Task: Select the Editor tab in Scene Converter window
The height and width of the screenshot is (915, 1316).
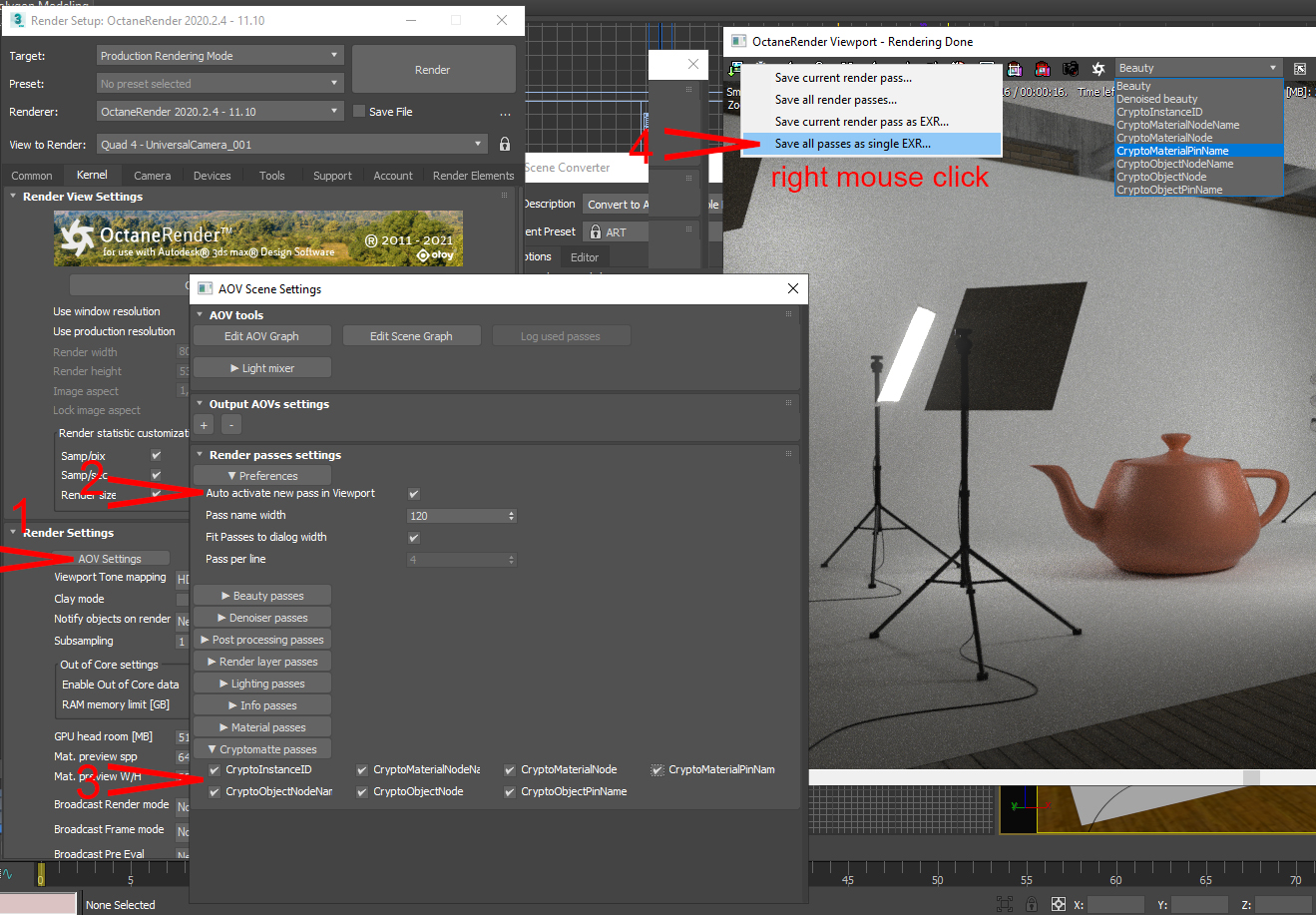Action: [585, 257]
